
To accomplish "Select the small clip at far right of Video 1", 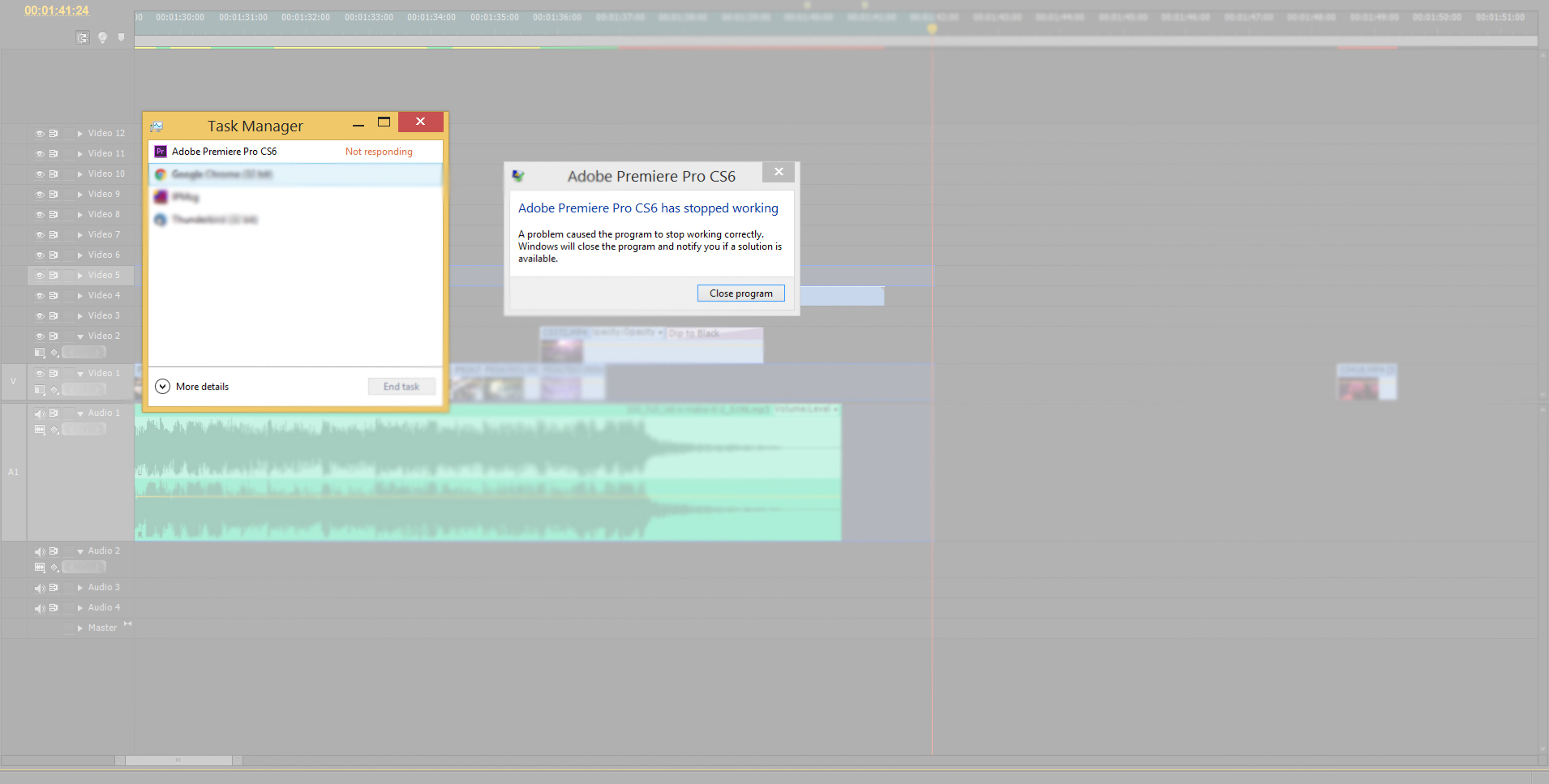I will 1367,382.
